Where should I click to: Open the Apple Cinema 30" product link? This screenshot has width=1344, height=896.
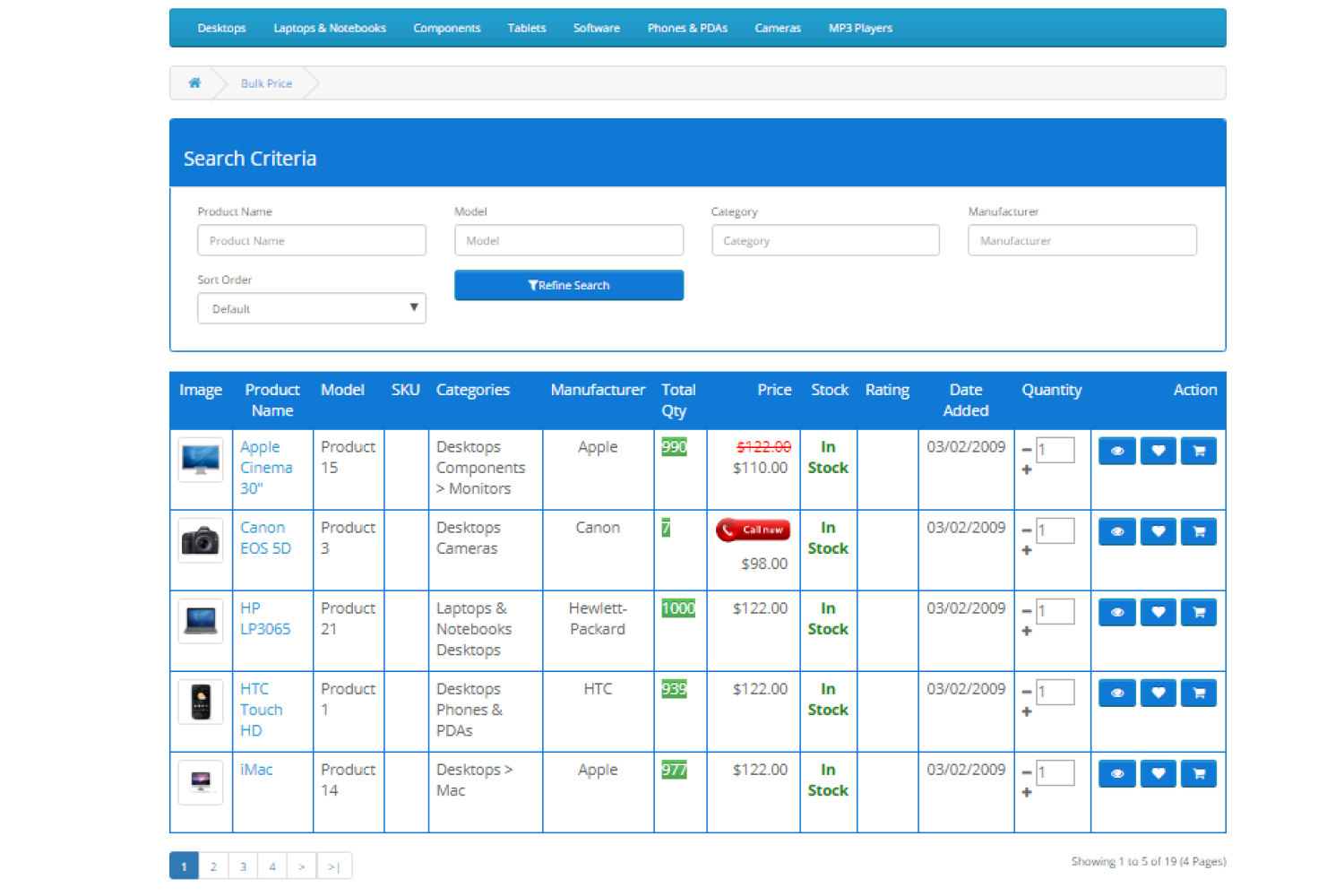[266, 468]
